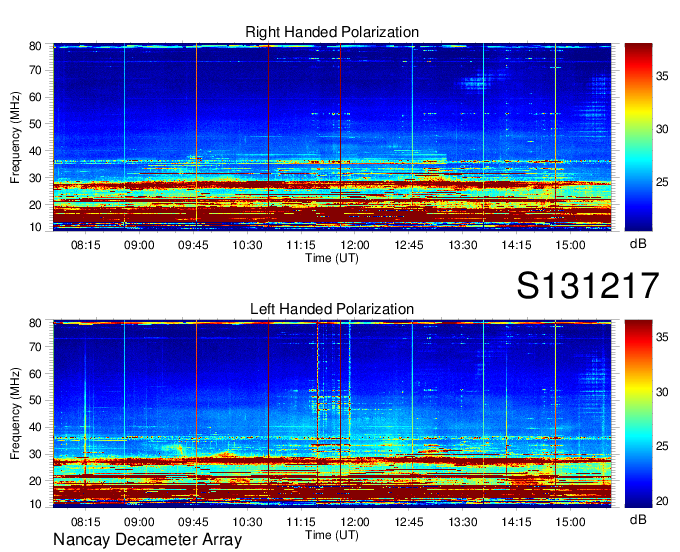Image resolution: width=680 pixels, height=552 pixels.
Task: Click the 20 dB tick on Left Handed color bar
Action: click(x=662, y=501)
